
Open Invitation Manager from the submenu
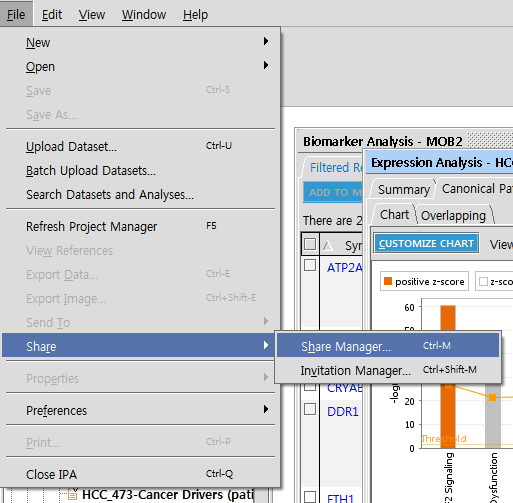388,370
